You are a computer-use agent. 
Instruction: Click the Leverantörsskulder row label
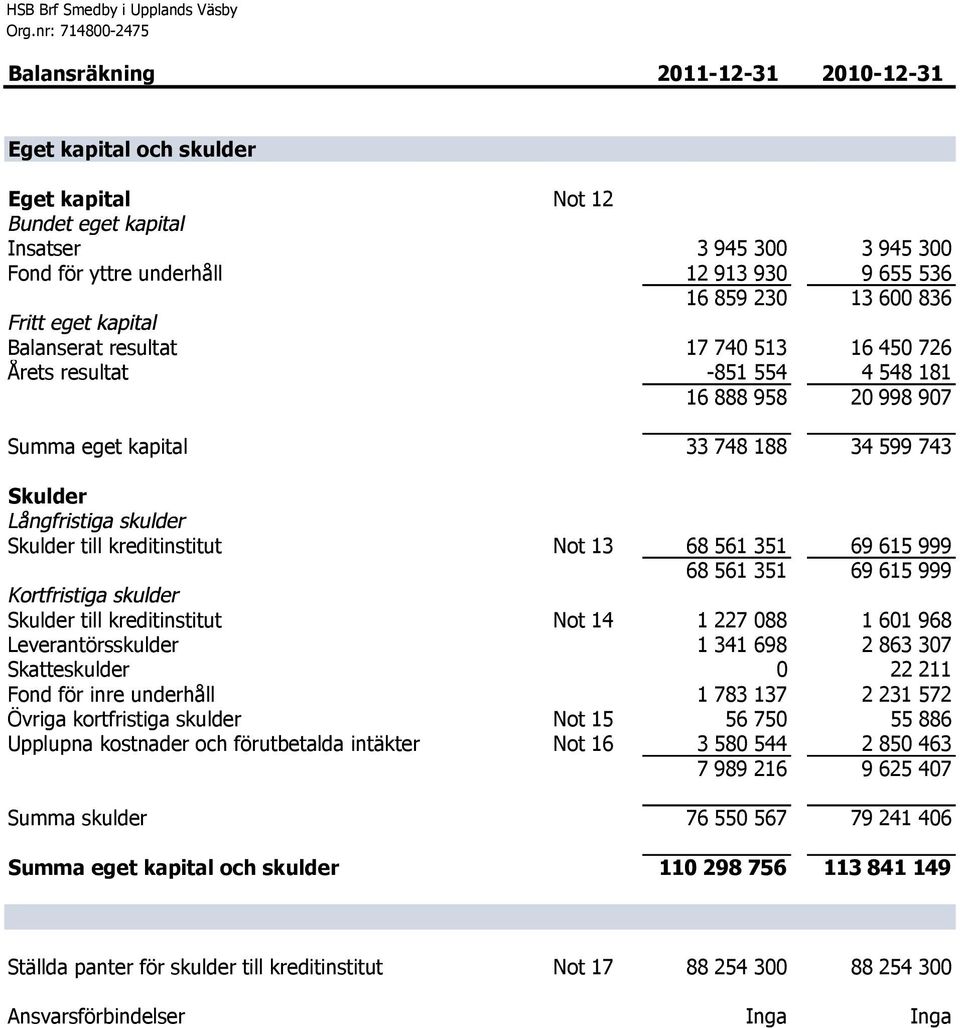tap(92, 644)
